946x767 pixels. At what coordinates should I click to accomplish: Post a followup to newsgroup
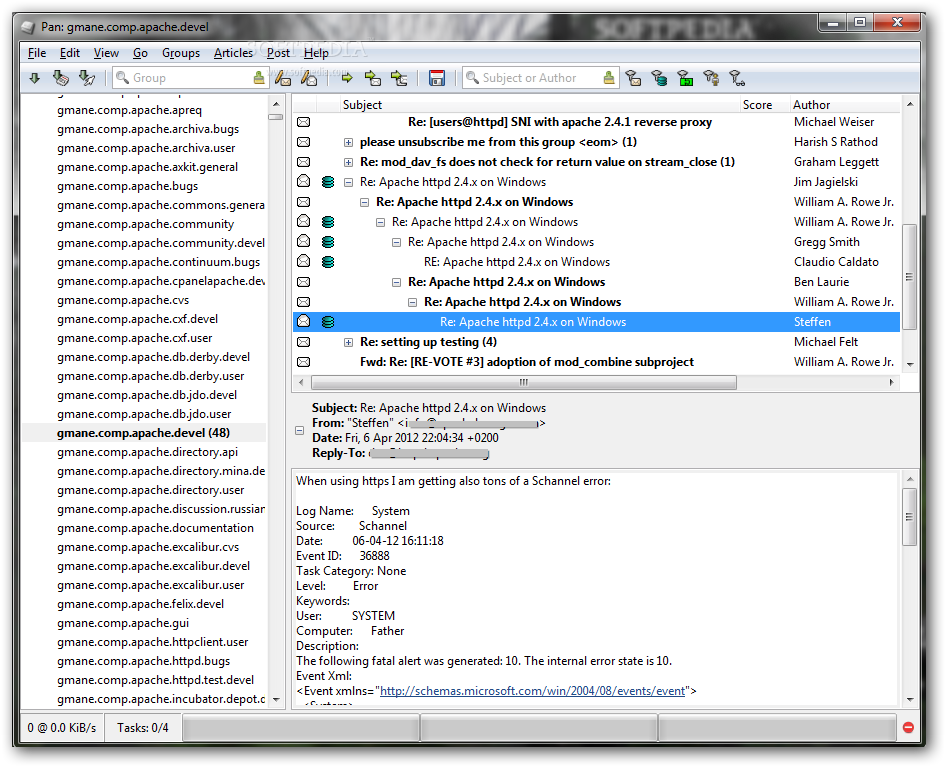(x=309, y=78)
